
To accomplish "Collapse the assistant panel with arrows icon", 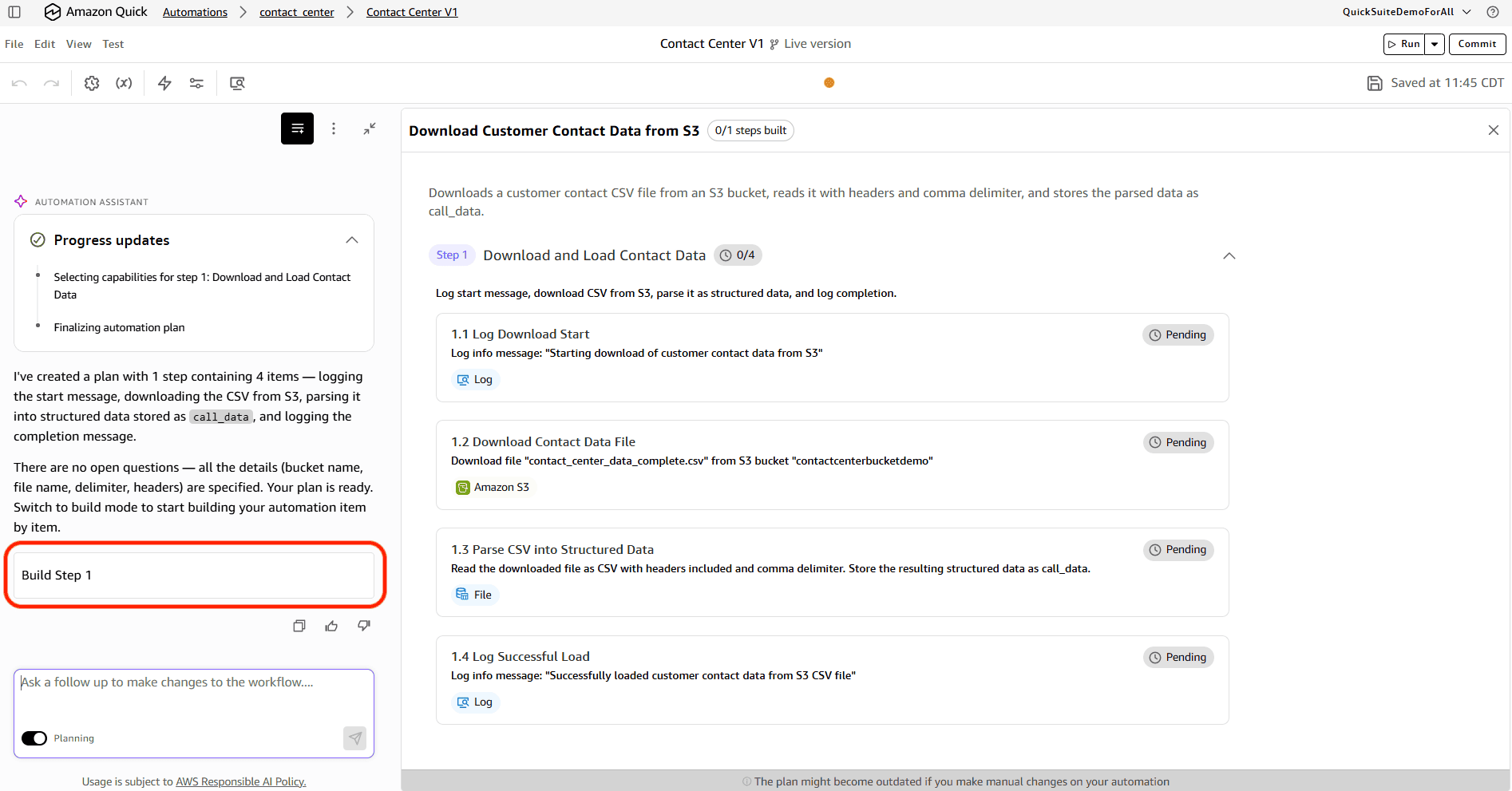I will pyautogui.click(x=370, y=129).
